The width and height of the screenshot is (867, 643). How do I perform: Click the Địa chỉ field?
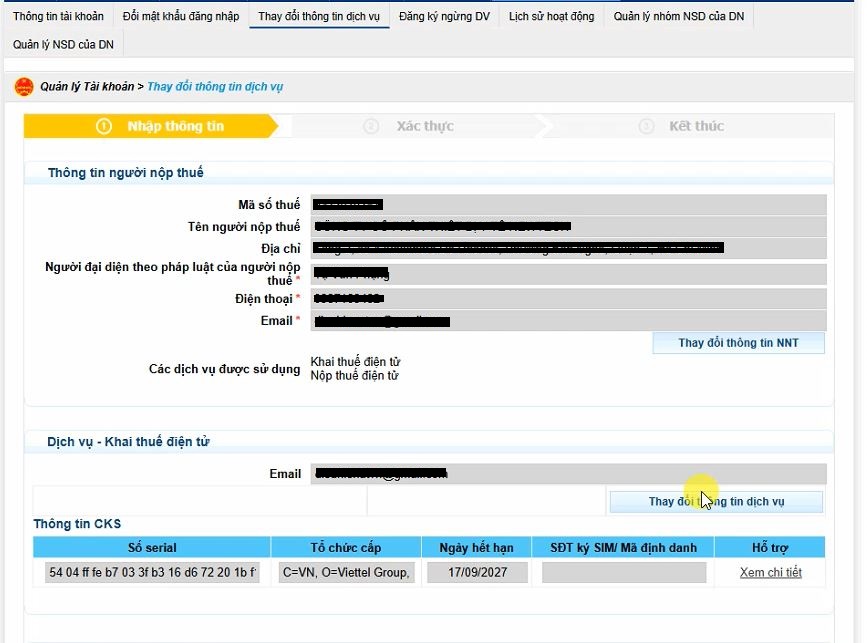click(x=568, y=248)
